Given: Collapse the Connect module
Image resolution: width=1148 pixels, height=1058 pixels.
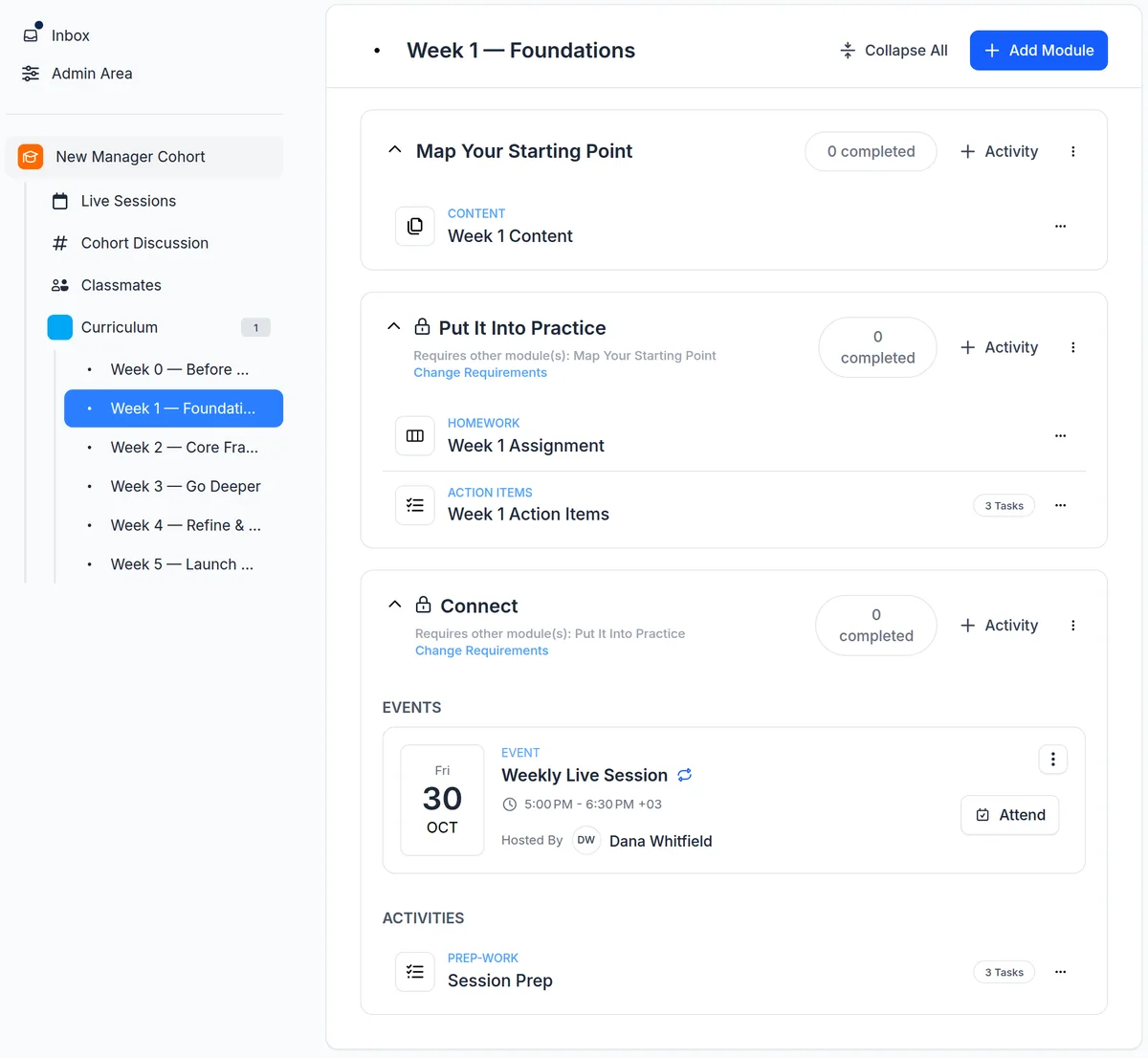Looking at the screenshot, I should coord(394,605).
